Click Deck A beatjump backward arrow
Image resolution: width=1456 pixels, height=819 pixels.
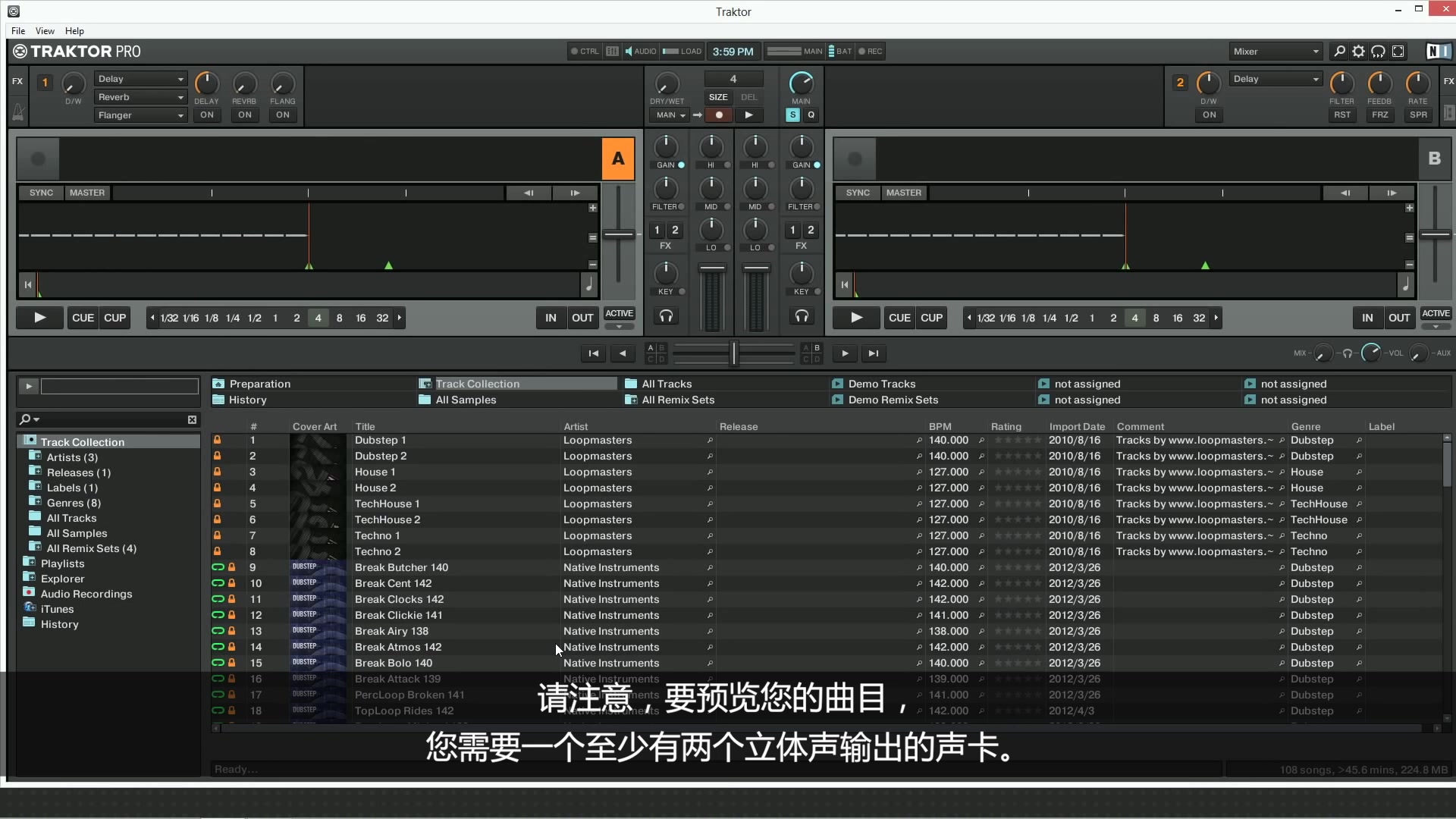coord(528,193)
